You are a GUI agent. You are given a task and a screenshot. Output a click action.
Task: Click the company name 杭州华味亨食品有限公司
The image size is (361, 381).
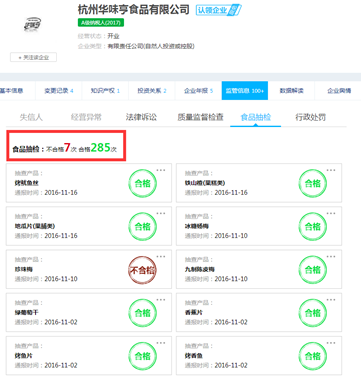coord(134,10)
